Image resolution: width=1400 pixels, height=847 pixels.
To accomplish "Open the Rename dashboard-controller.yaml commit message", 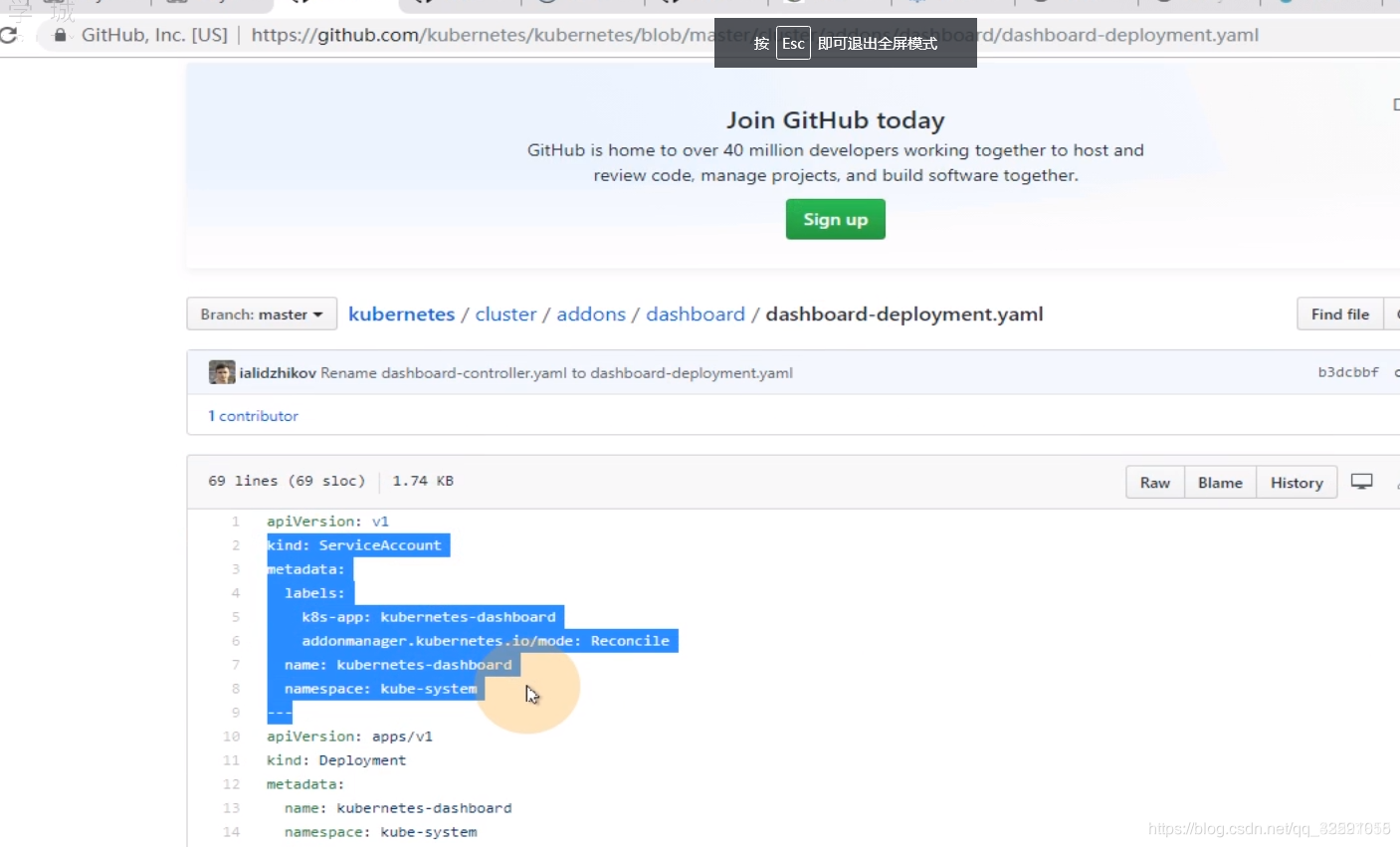I will (556, 373).
